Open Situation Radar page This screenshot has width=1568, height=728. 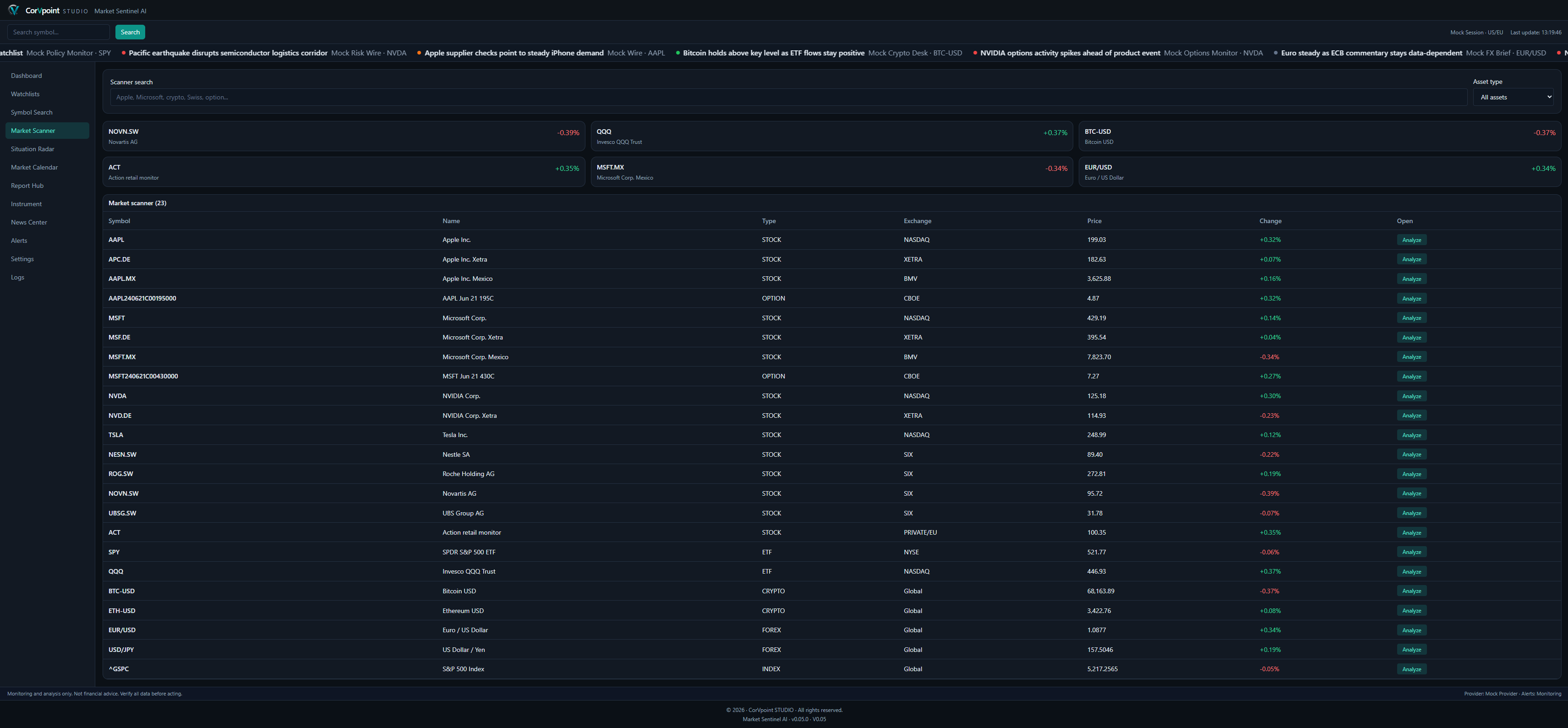[48, 149]
